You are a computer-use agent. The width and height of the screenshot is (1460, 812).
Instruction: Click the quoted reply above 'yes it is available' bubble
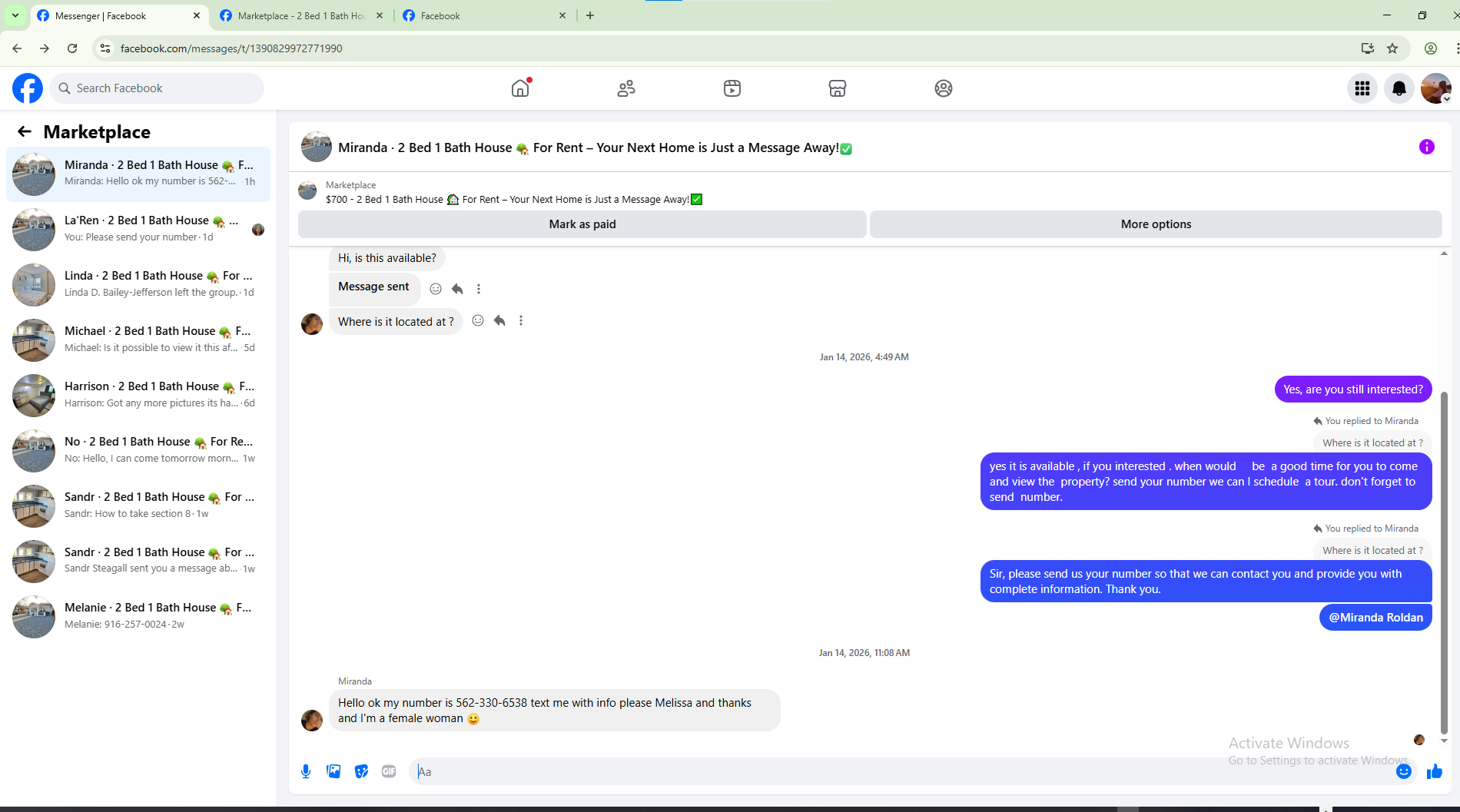point(1372,442)
